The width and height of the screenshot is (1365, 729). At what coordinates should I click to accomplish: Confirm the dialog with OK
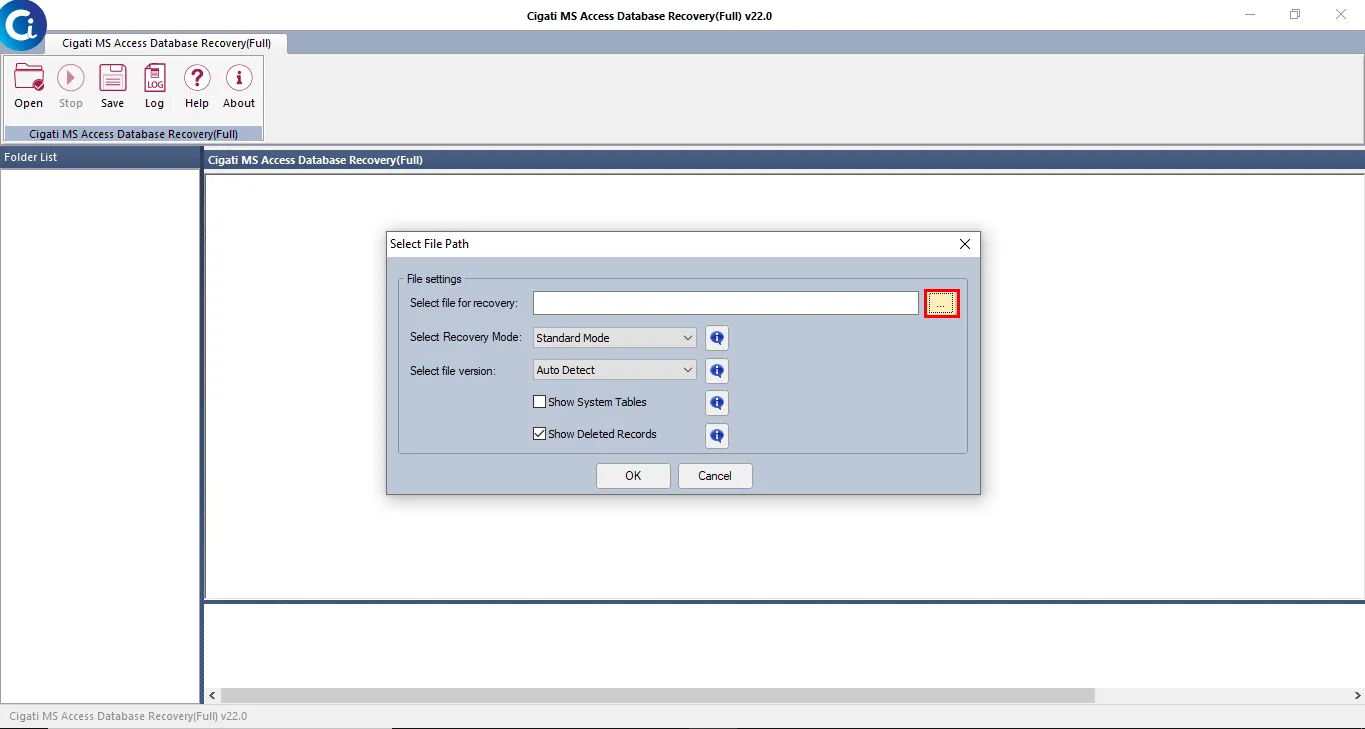[x=633, y=476]
